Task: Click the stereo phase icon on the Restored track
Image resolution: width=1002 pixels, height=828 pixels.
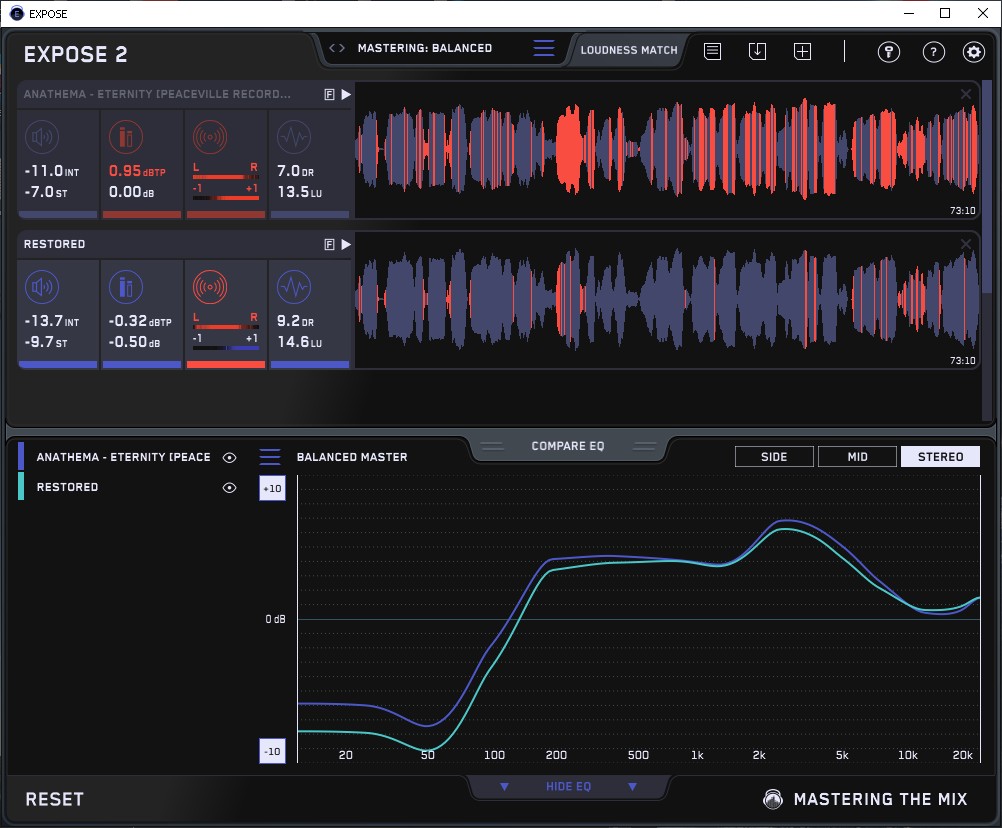Action: (210, 288)
